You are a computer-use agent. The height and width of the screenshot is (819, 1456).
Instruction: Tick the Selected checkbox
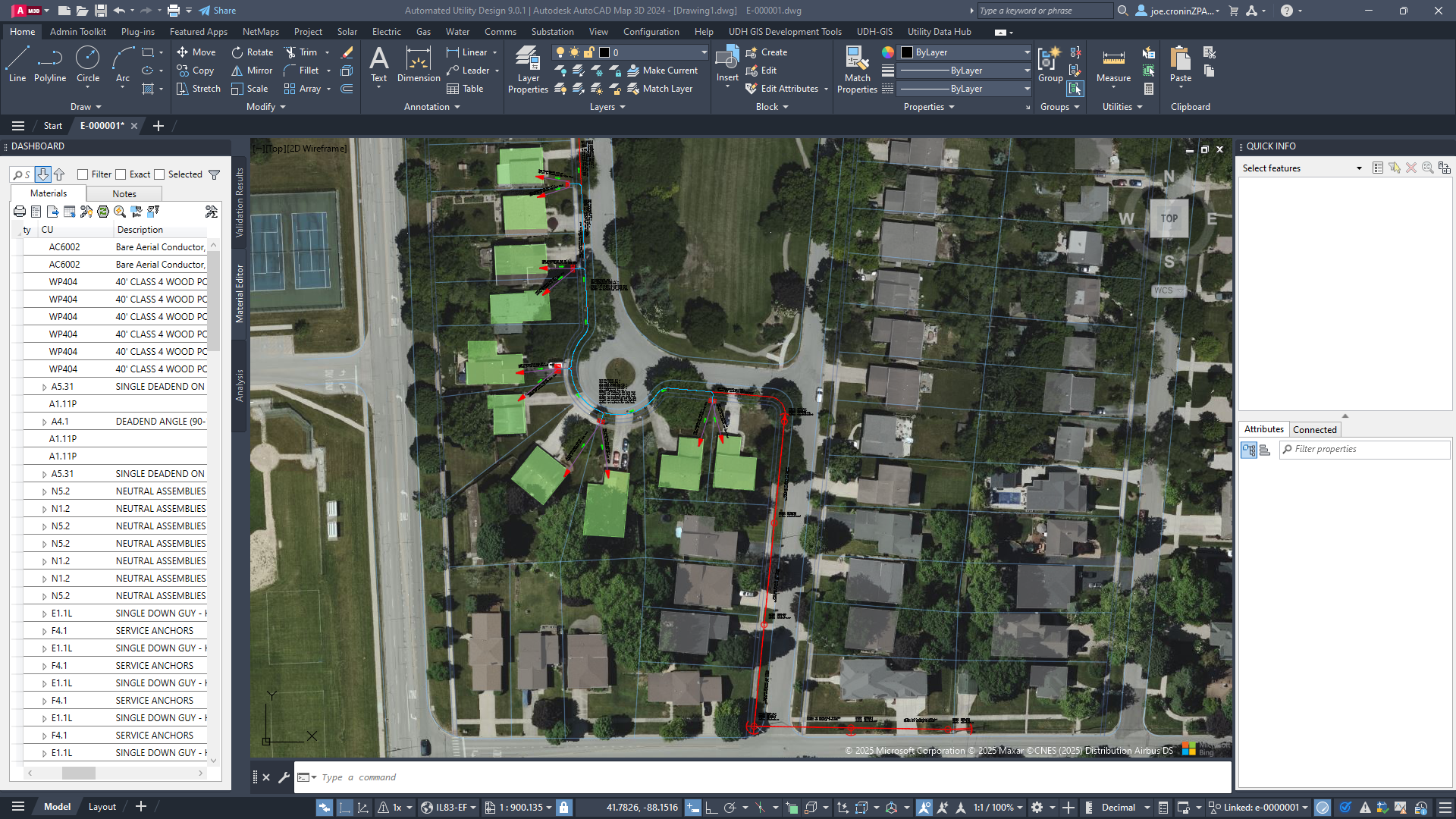tap(159, 174)
